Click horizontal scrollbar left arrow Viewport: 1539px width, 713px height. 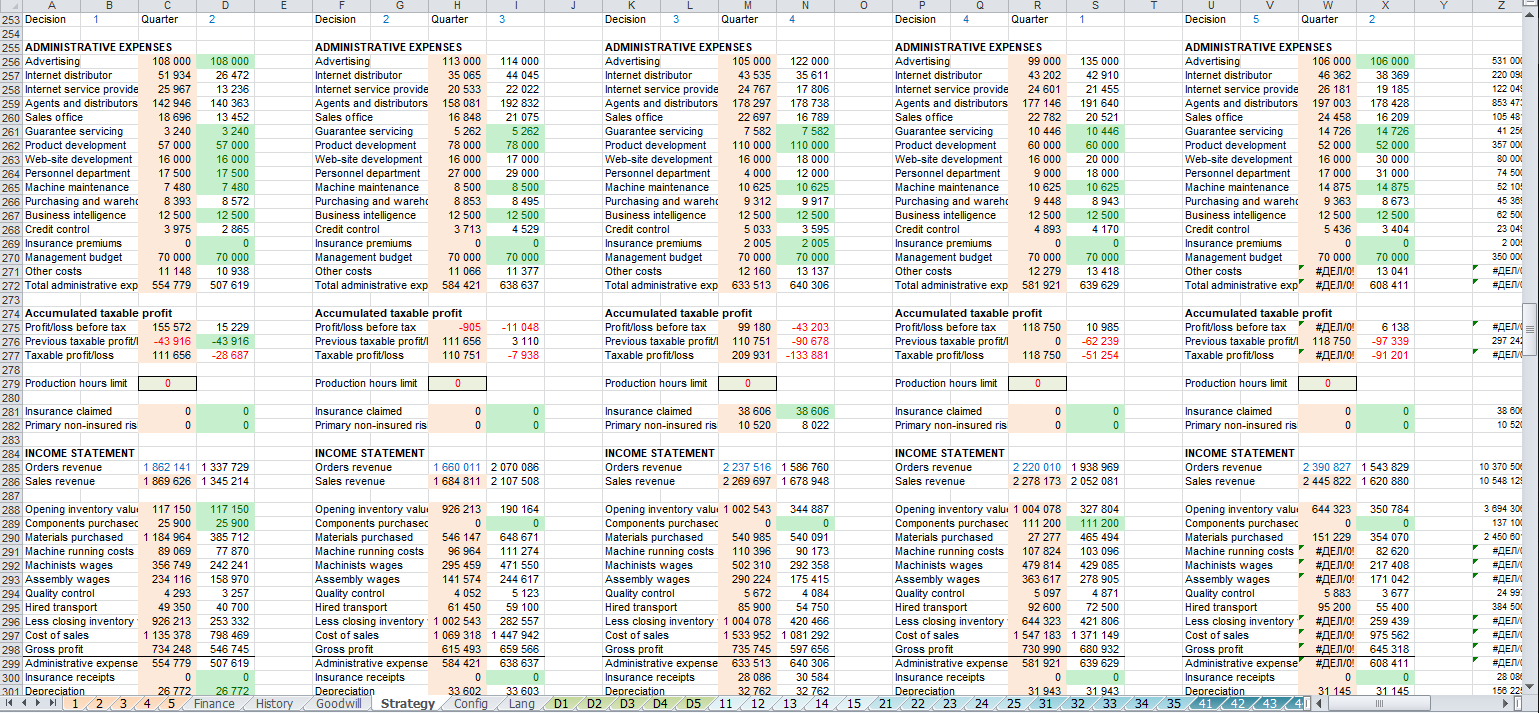[1321, 704]
